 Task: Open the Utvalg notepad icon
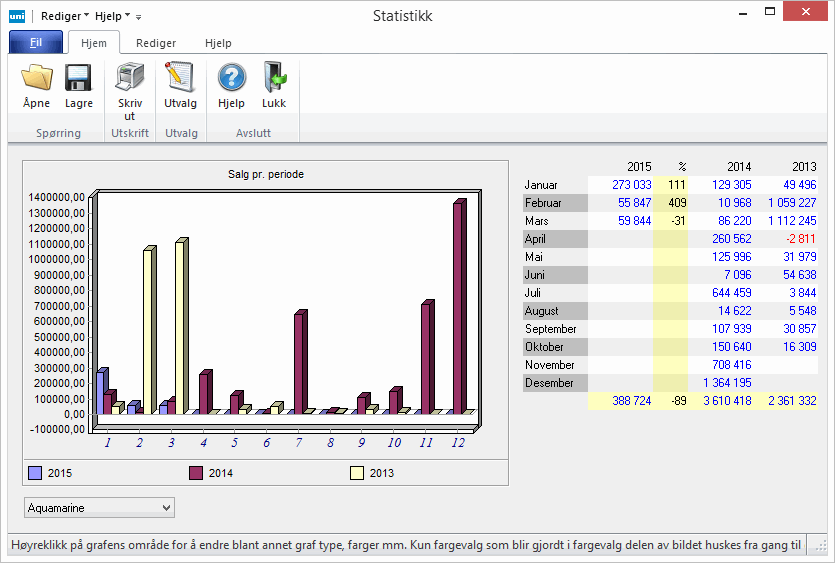[180, 79]
